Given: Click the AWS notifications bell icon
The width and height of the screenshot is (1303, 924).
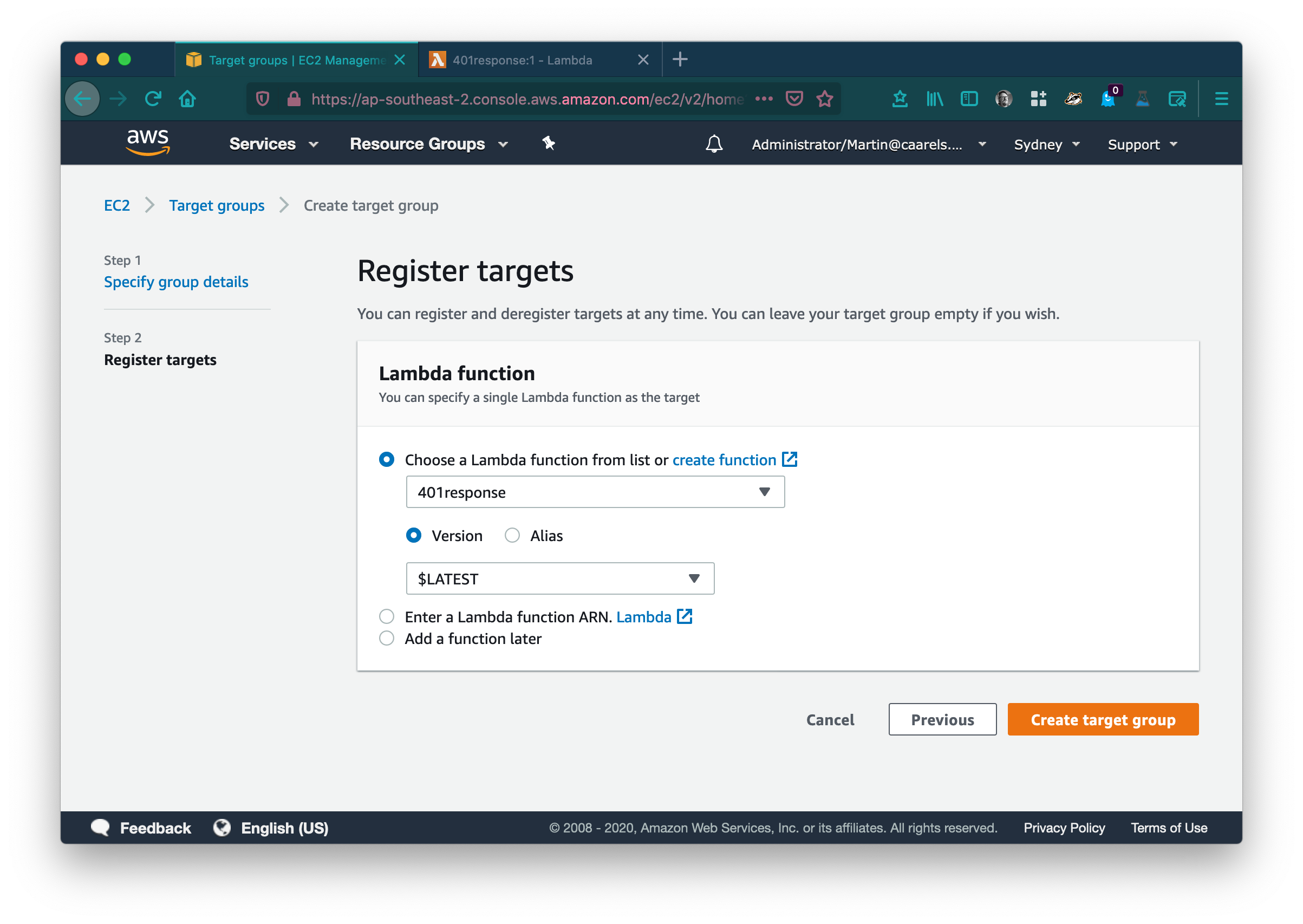Looking at the screenshot, I should (x=714, y=144).
